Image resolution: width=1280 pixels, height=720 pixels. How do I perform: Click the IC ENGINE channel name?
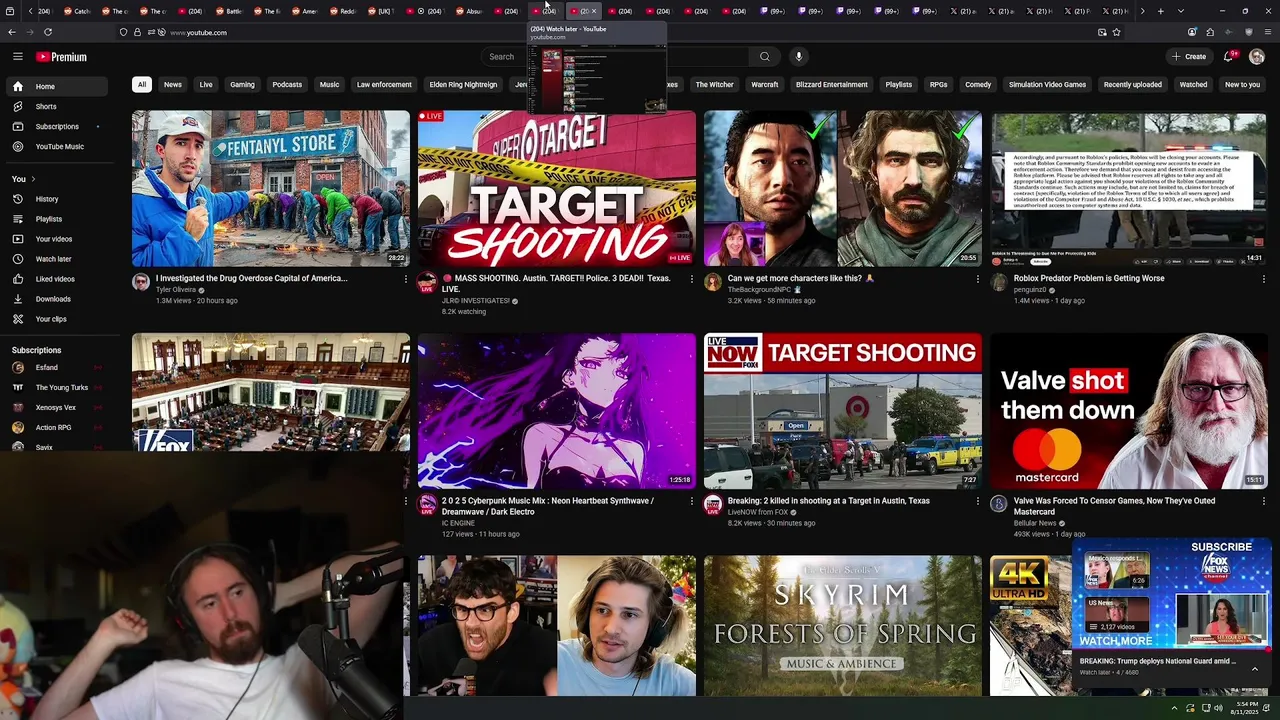458,523
